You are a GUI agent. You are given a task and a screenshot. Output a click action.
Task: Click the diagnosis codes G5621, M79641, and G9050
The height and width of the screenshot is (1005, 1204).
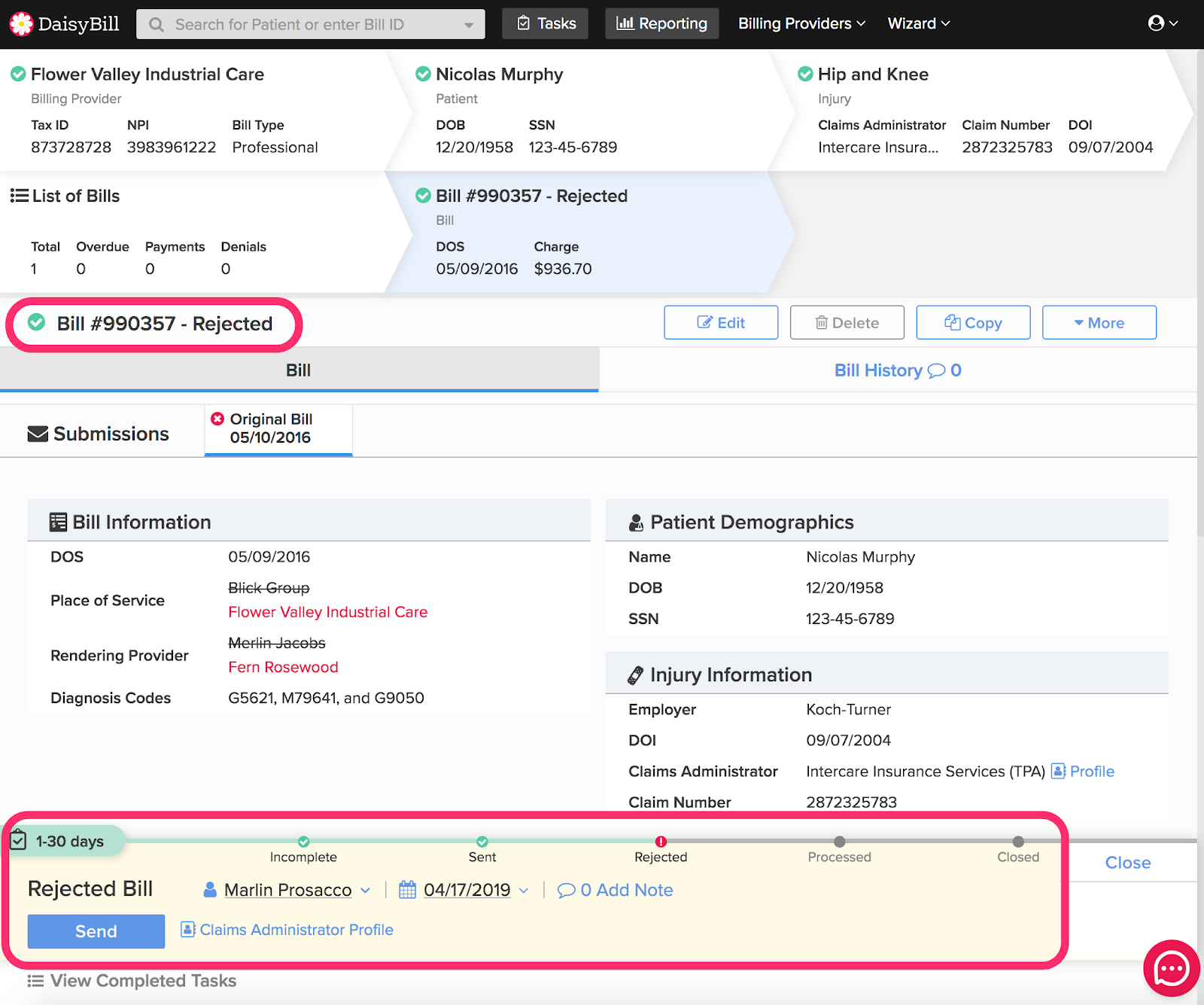coord(326,698)
